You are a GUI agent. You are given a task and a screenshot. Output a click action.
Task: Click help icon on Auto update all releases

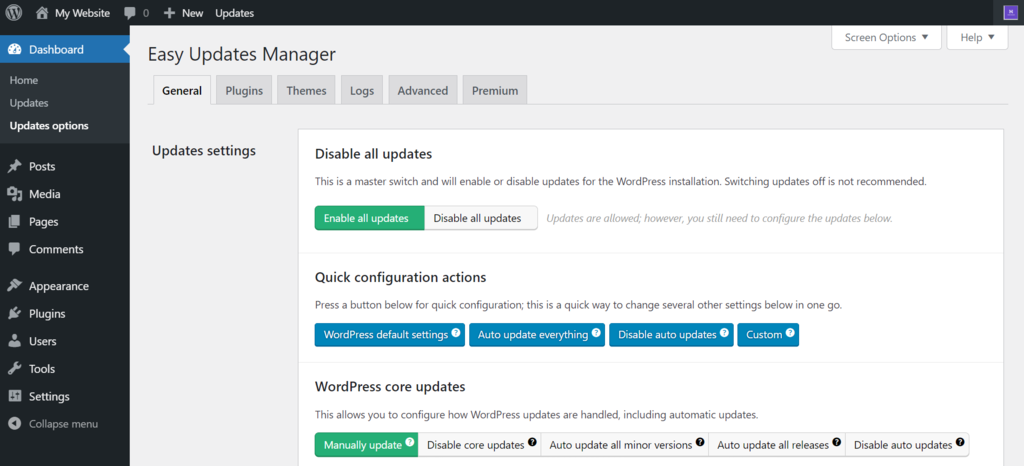pos(837,443)
